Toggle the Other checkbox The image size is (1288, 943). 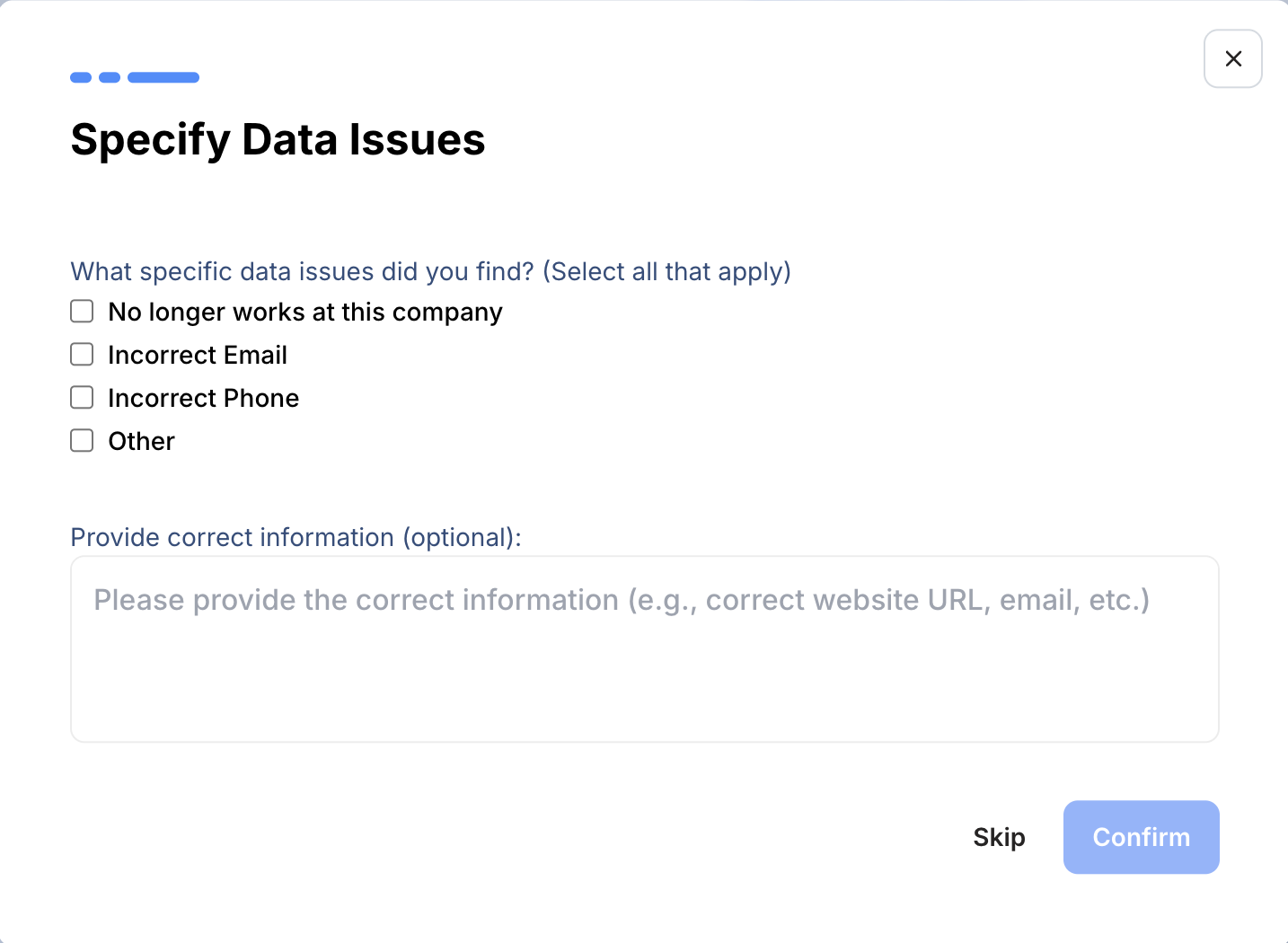point(82,441)
